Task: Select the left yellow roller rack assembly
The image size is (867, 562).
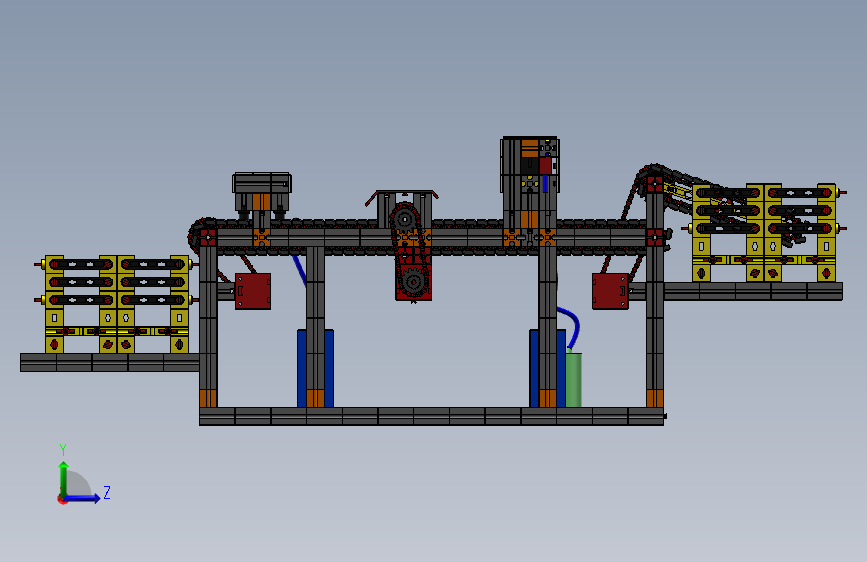Action: point(117,304)
